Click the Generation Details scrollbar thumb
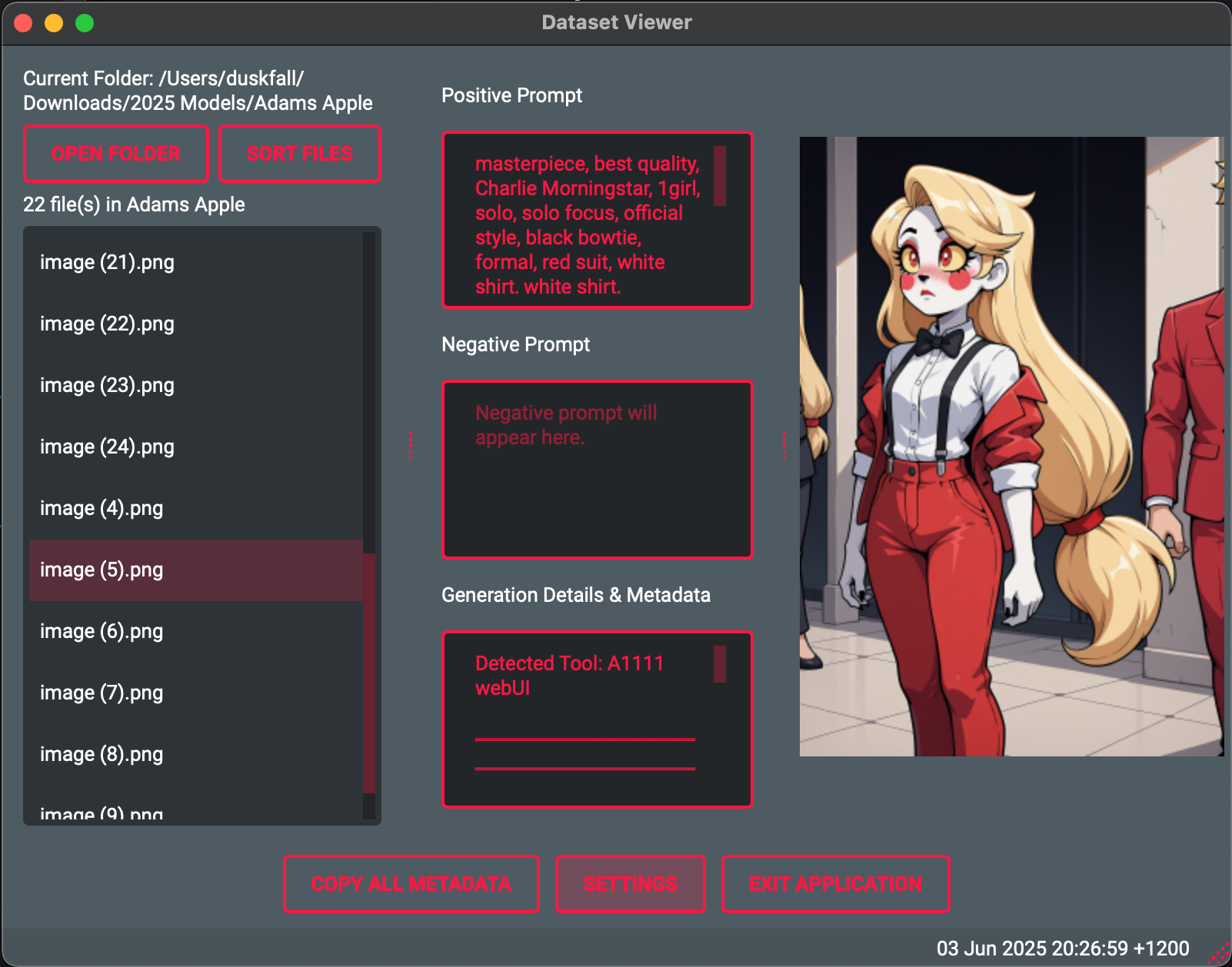1232x967 pixels. coord(720,664)
